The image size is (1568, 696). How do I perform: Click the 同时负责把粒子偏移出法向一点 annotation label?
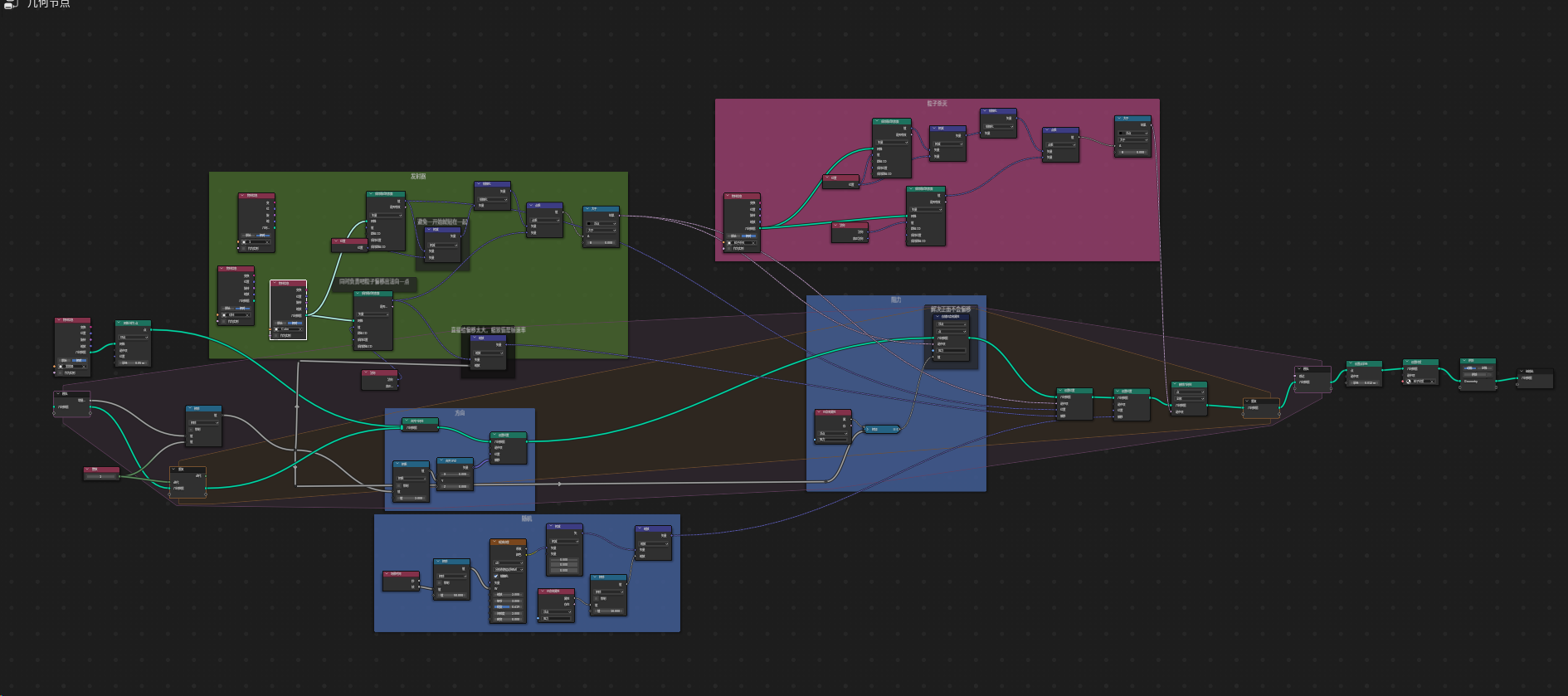coord(373,282)
